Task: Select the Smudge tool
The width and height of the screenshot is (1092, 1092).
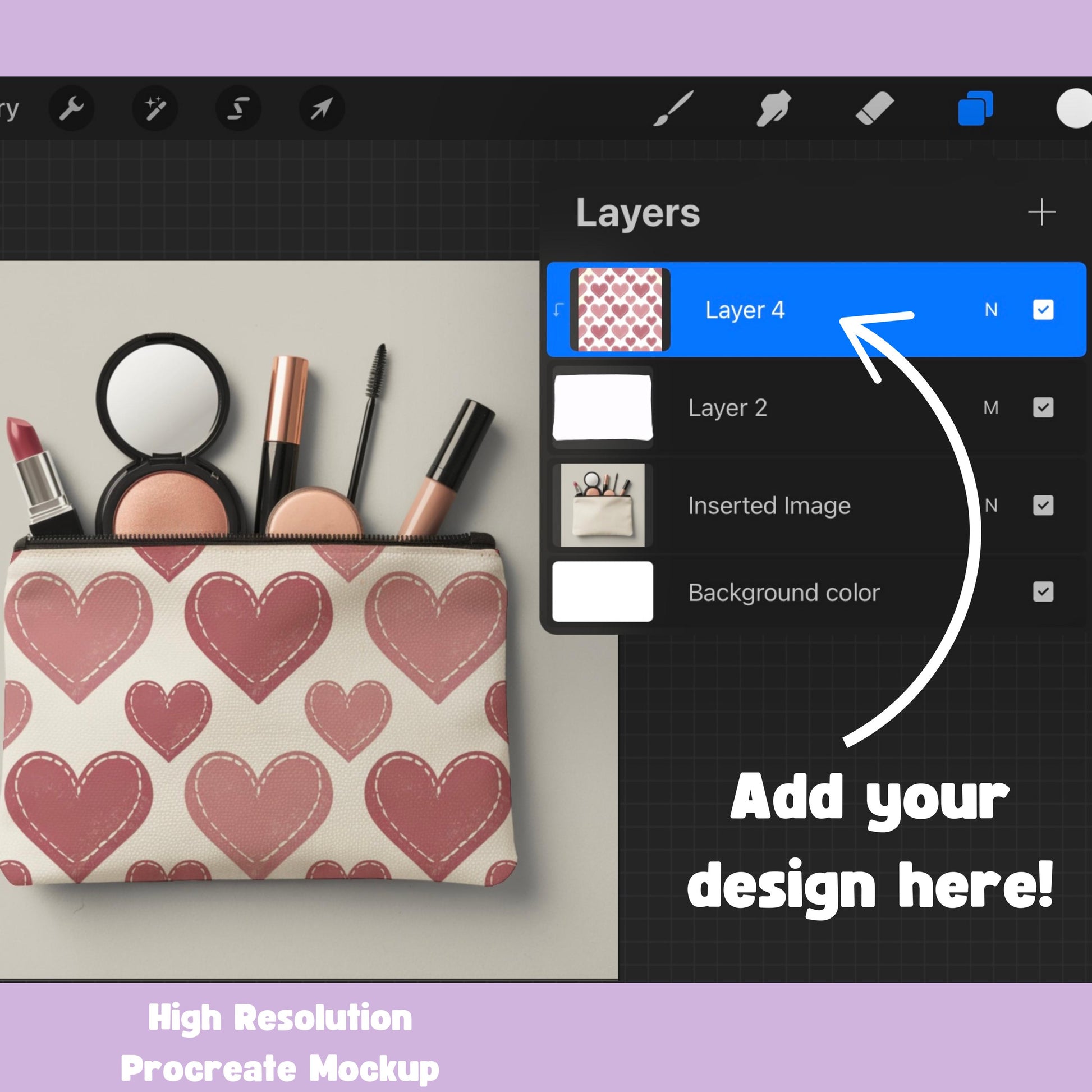Action: coord(774,108)
